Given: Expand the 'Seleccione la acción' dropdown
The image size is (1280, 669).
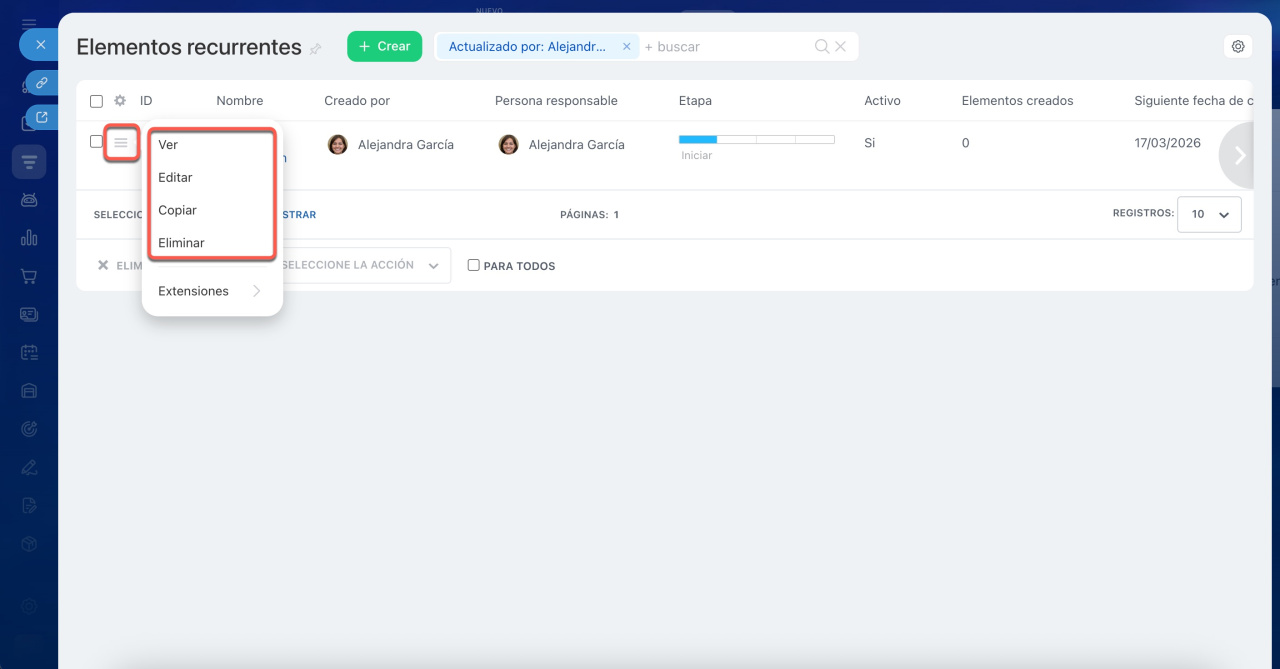Looking at the screenshot, I should 360,266.
